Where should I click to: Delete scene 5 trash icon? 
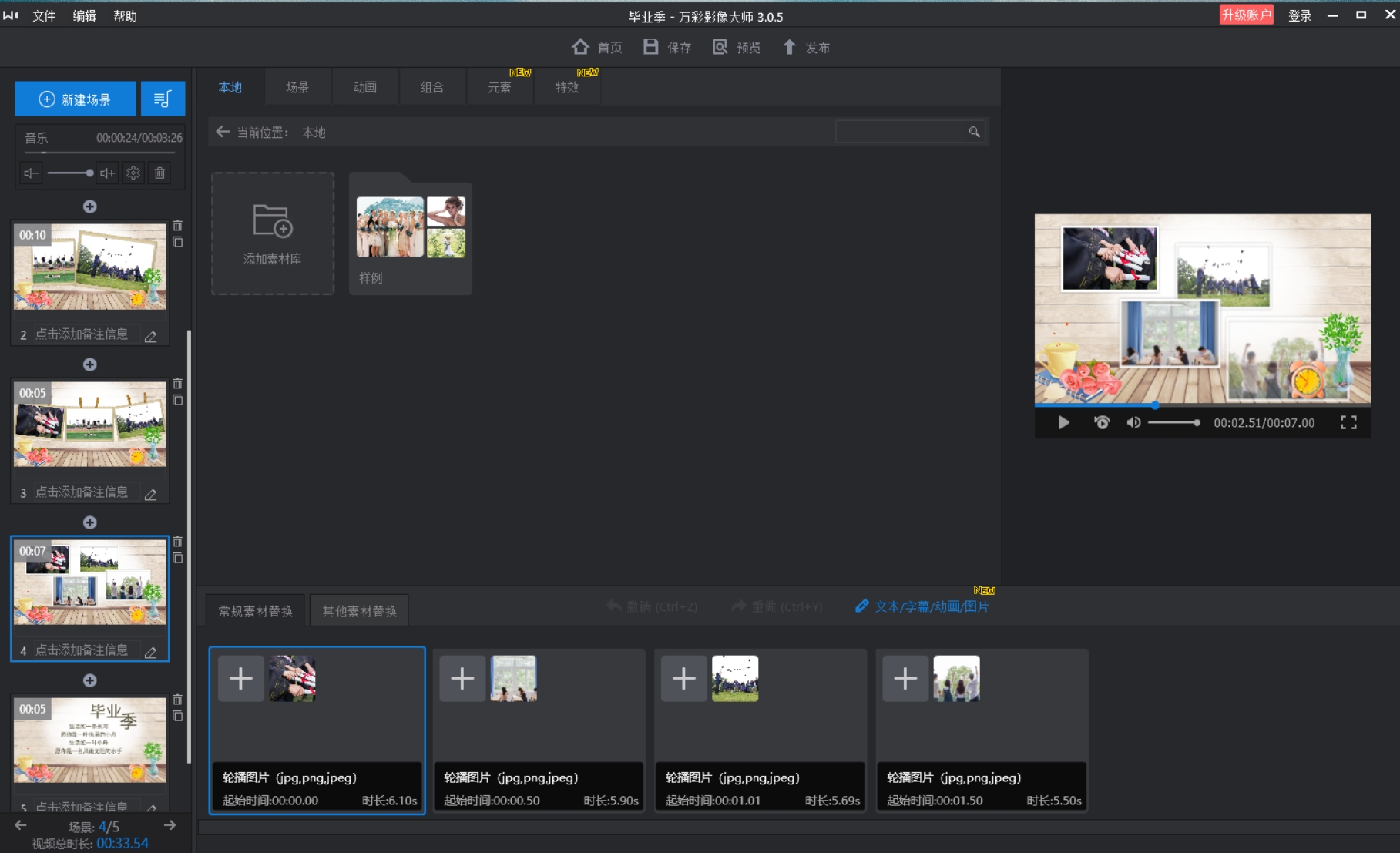click(178, 700)
